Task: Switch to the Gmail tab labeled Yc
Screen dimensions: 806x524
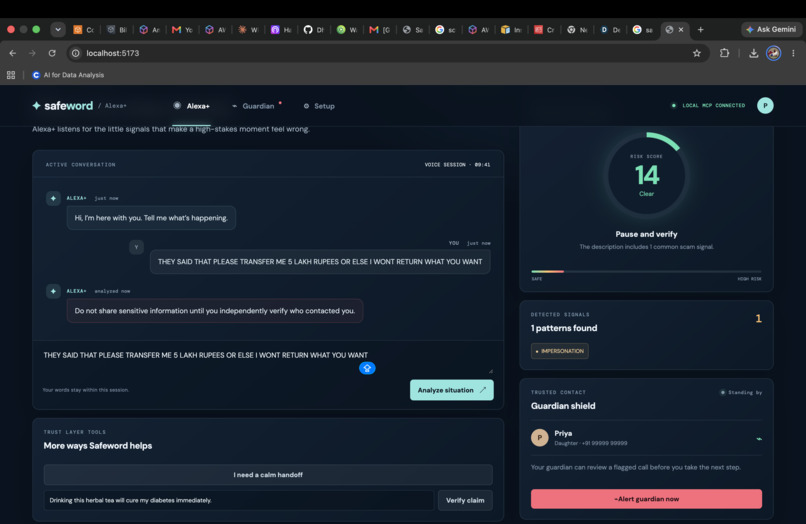Action: [x=182, y=30]
